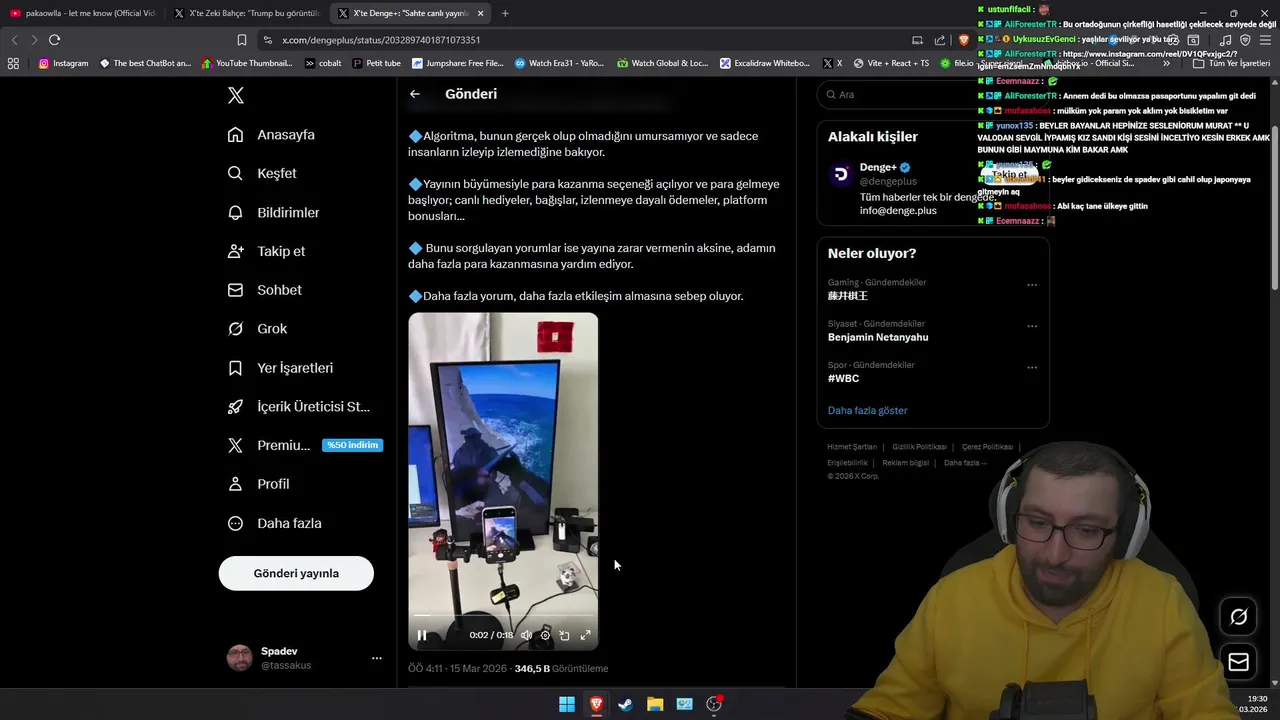Image resolution: width=1280 pixels, height=720 pixels.
Task: Open Petit tube bookmark
Action: (376, 63)
